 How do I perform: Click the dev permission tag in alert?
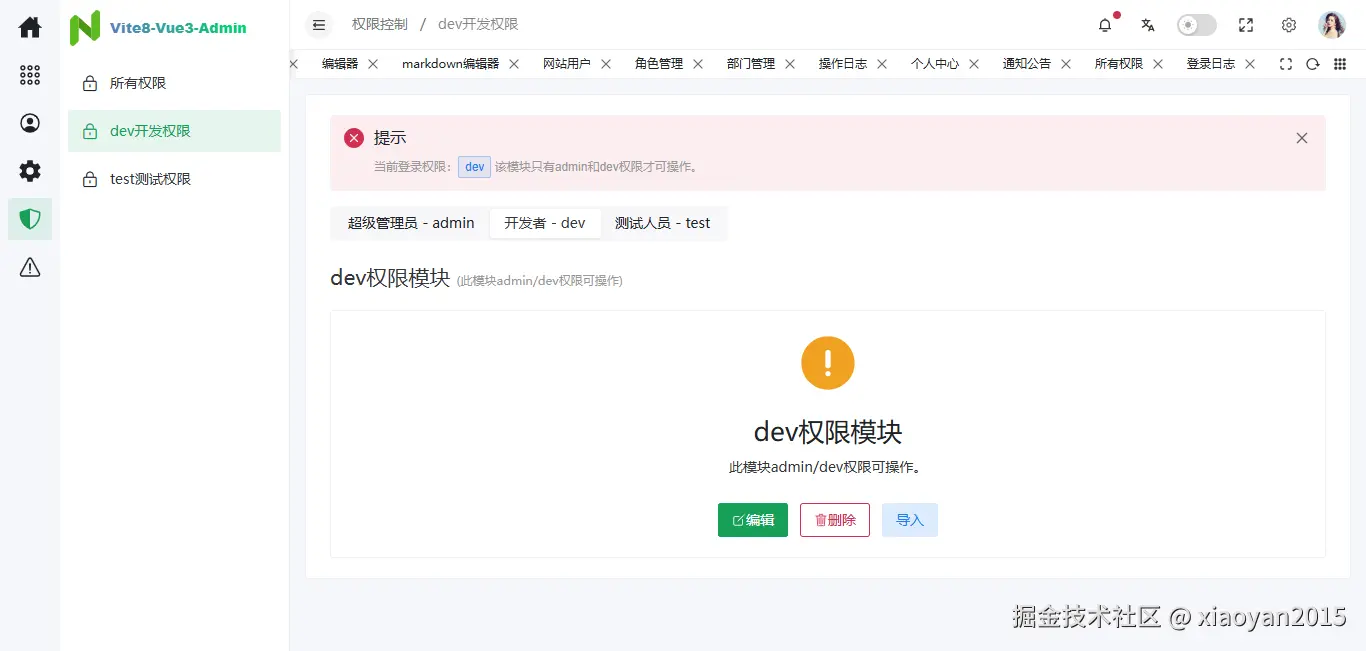[475, 167]
